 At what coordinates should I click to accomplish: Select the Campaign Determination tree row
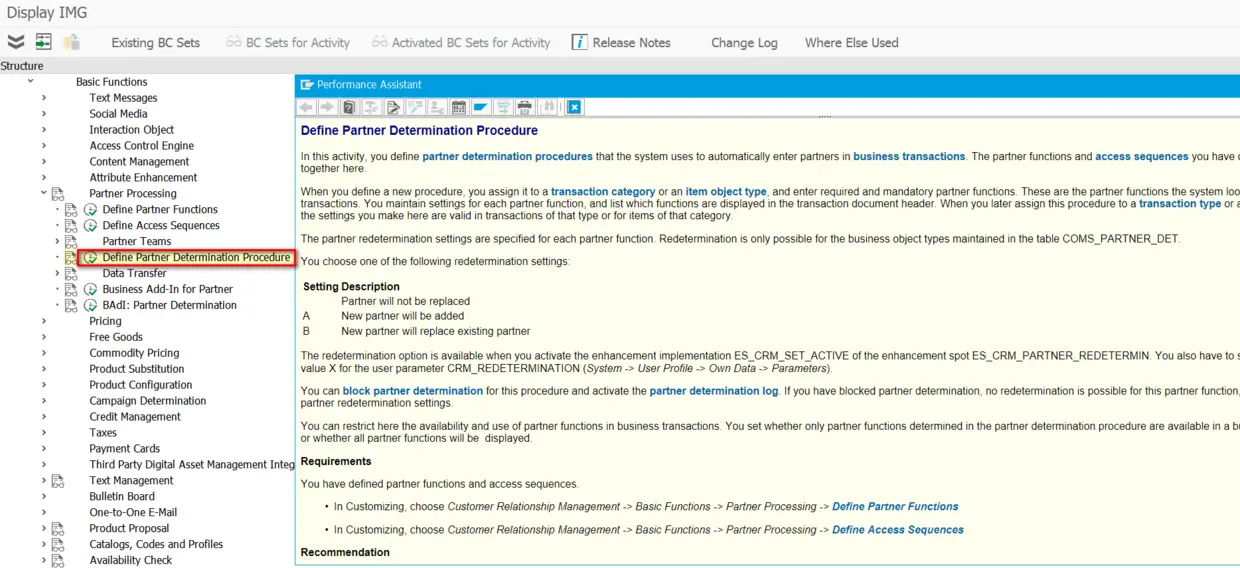click(147, 401)
